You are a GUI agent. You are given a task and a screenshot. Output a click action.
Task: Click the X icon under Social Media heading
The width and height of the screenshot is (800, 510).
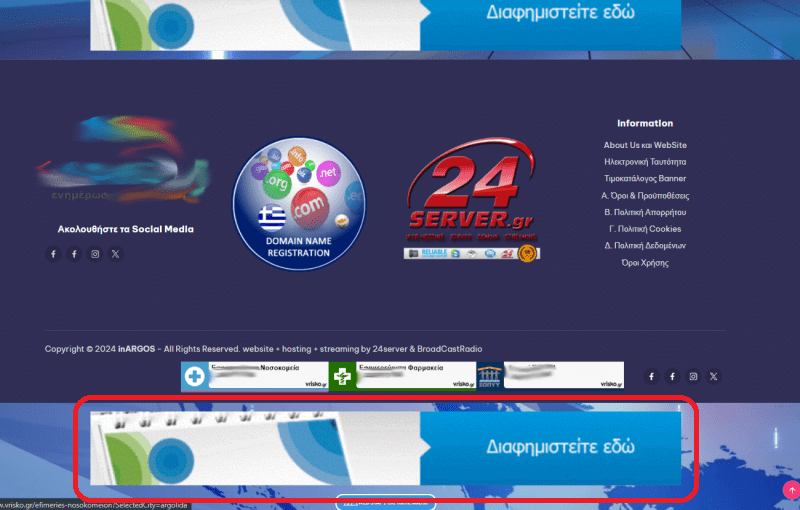[x=115, y=254]
